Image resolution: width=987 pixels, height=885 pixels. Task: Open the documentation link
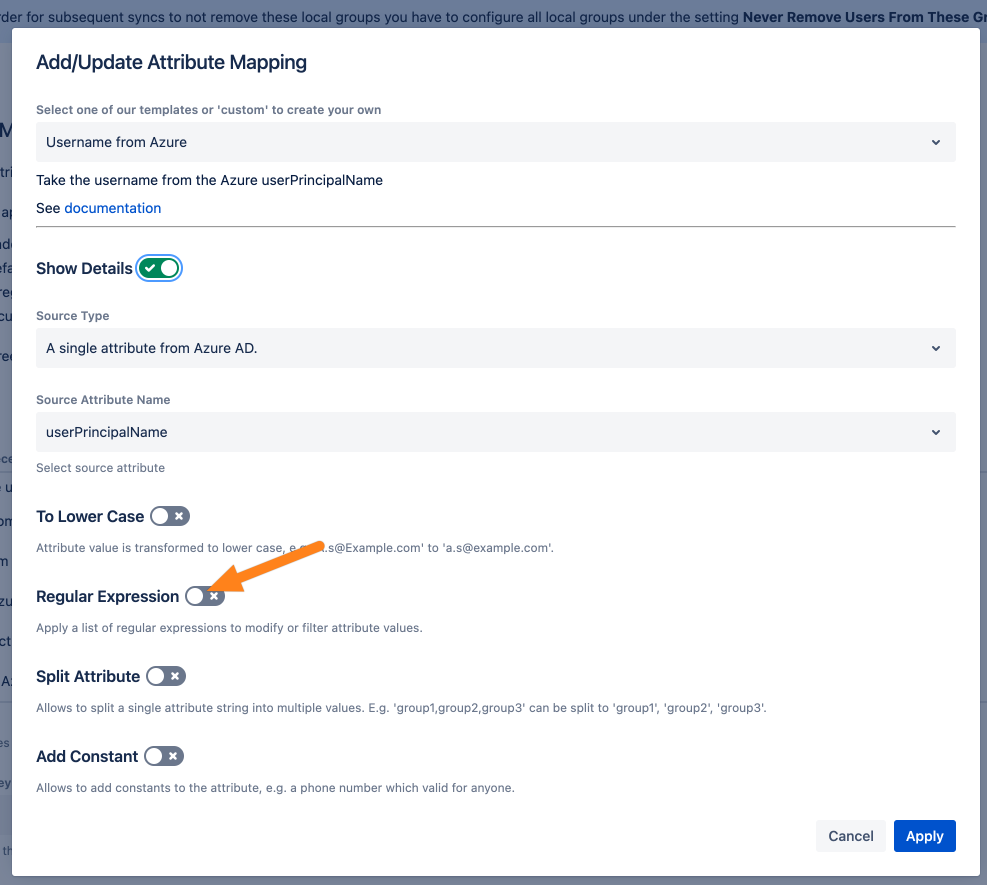[112, 208]
